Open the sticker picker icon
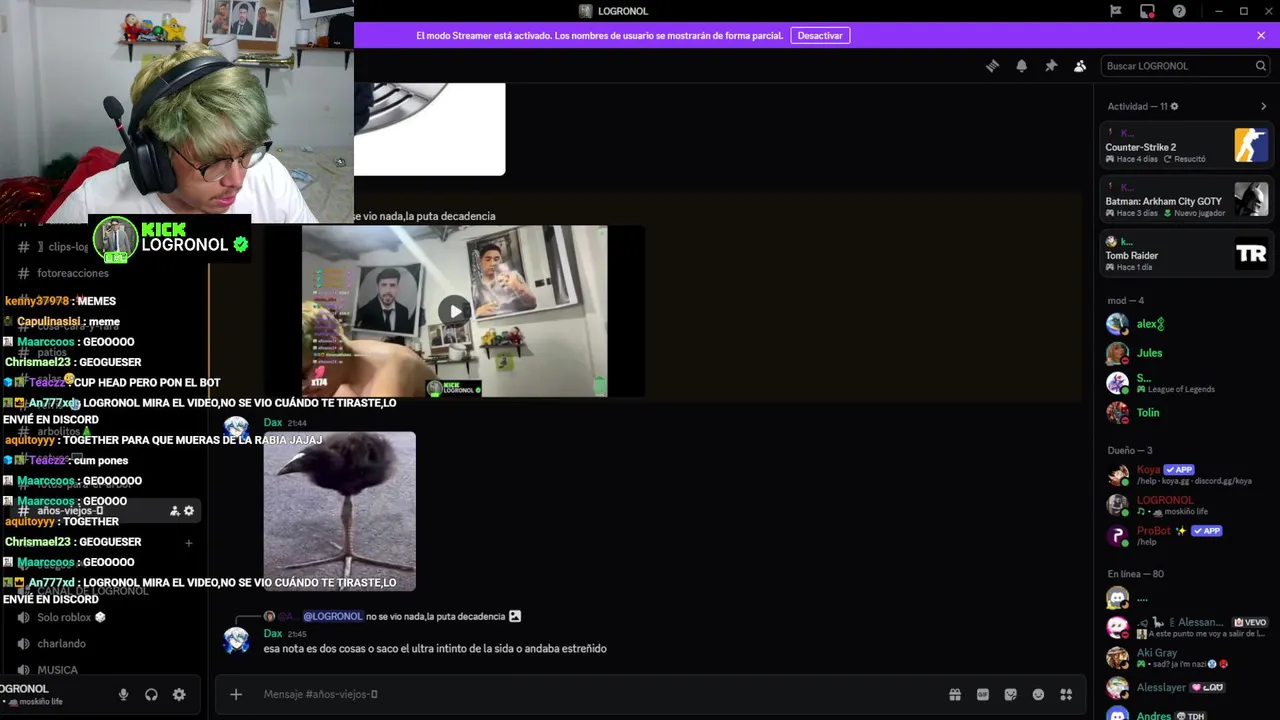This screenshot has height=720, width=1280. [1011, 694]
